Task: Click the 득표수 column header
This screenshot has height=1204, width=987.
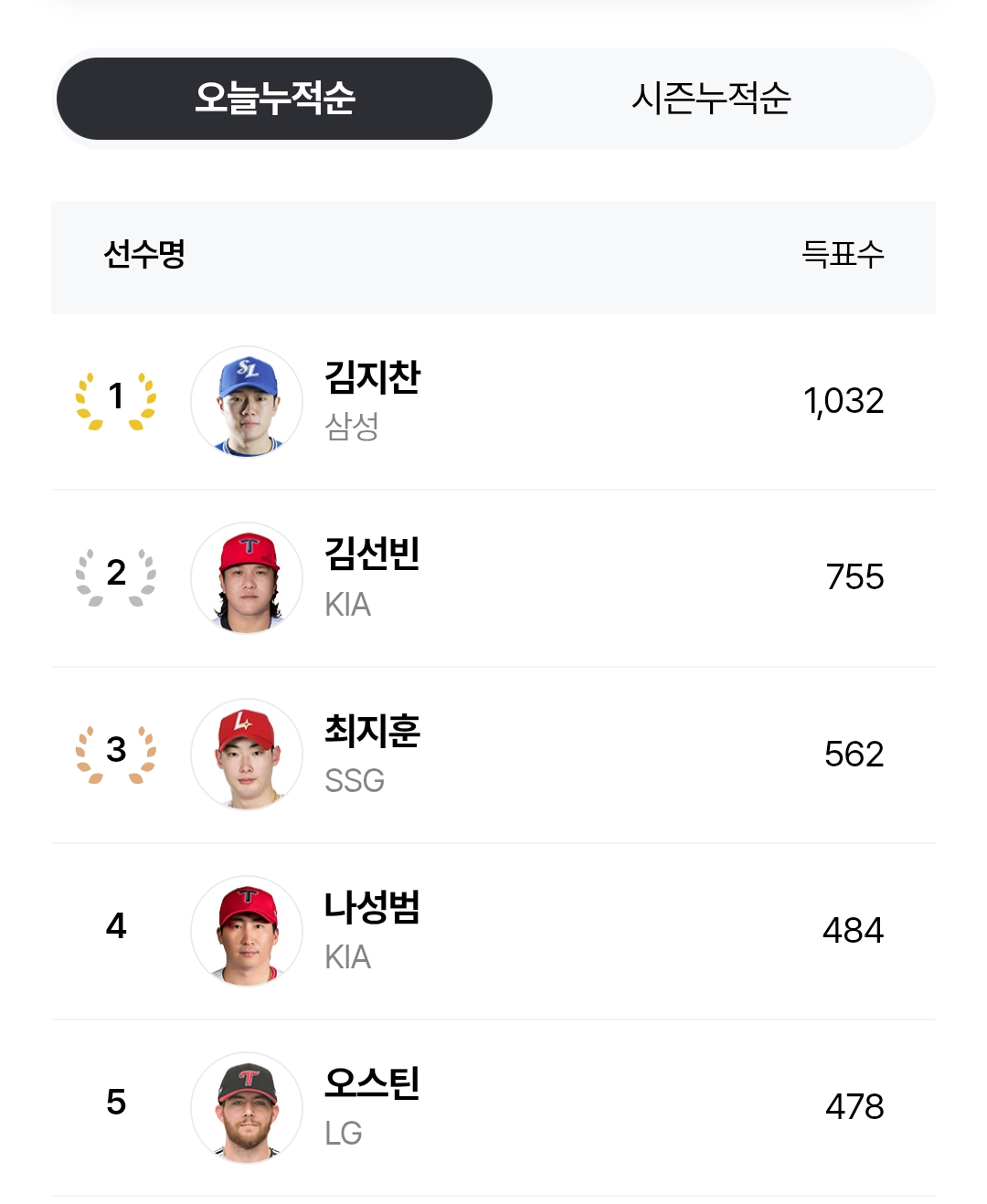Action: click(x=843, y=254)
